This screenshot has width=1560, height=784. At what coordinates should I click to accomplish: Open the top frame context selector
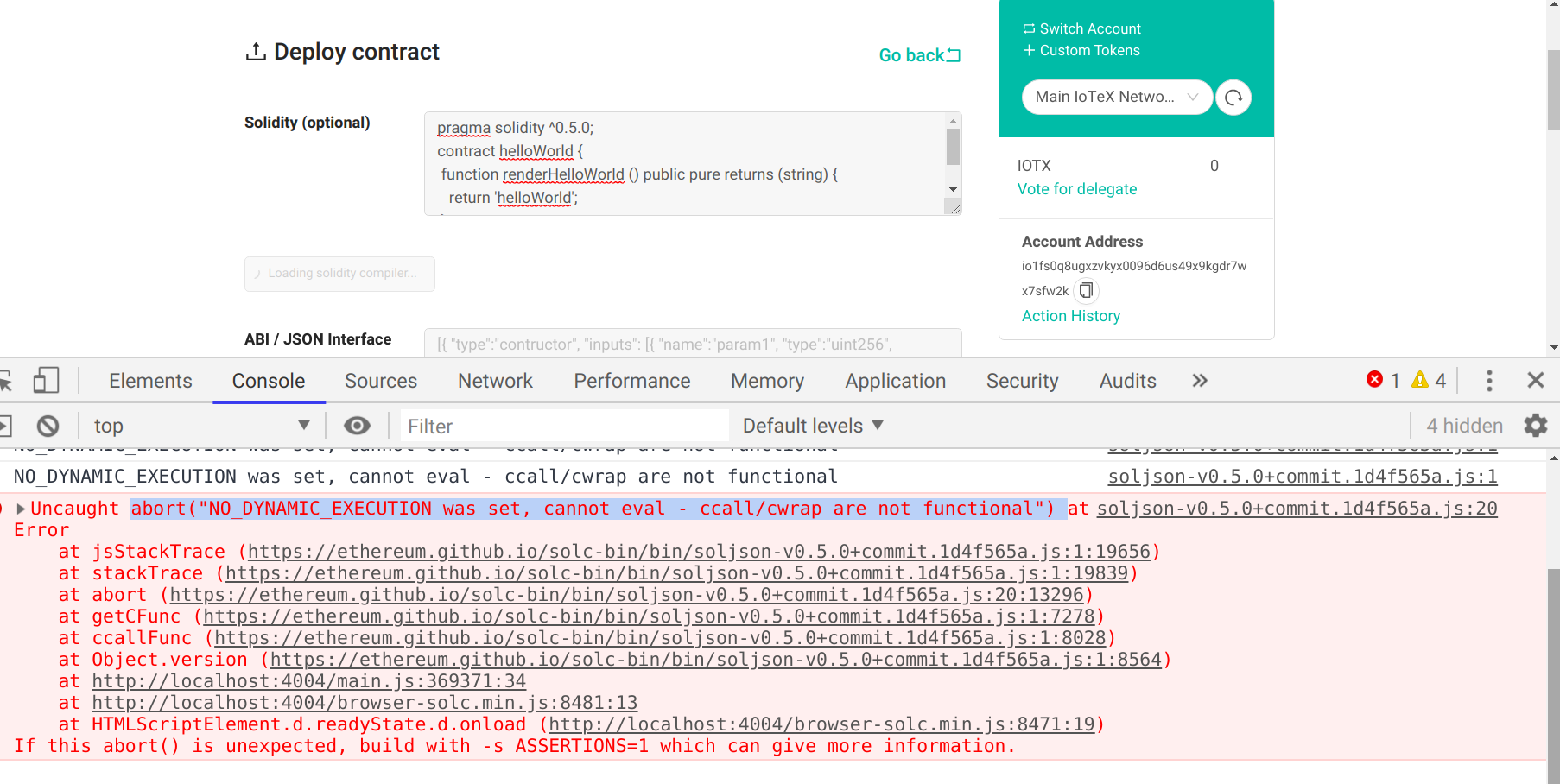pyautogui.click(x=200, y=425)
